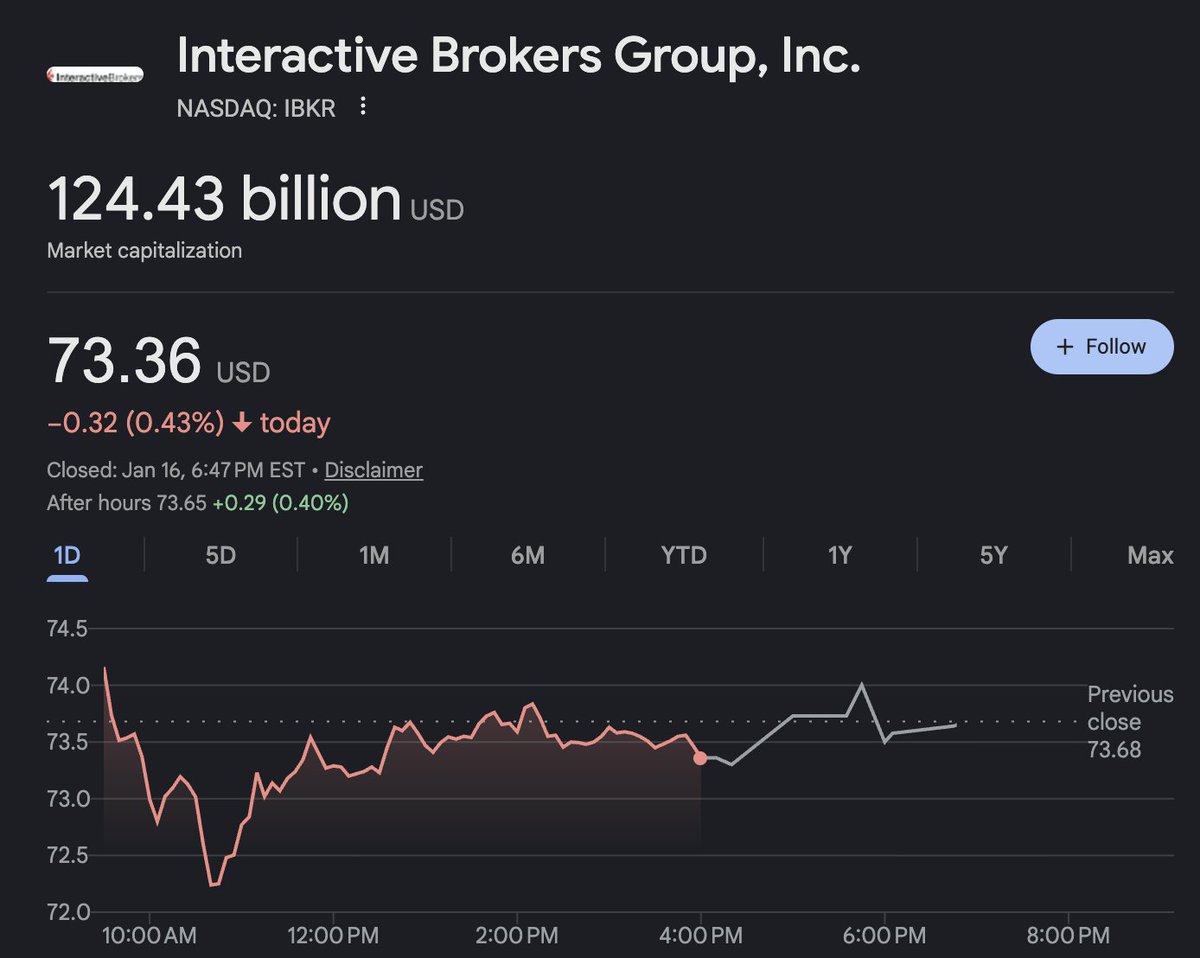Click the Interactive Brokers logo
Screen dimensions: 1200x958
click(96, 75)
